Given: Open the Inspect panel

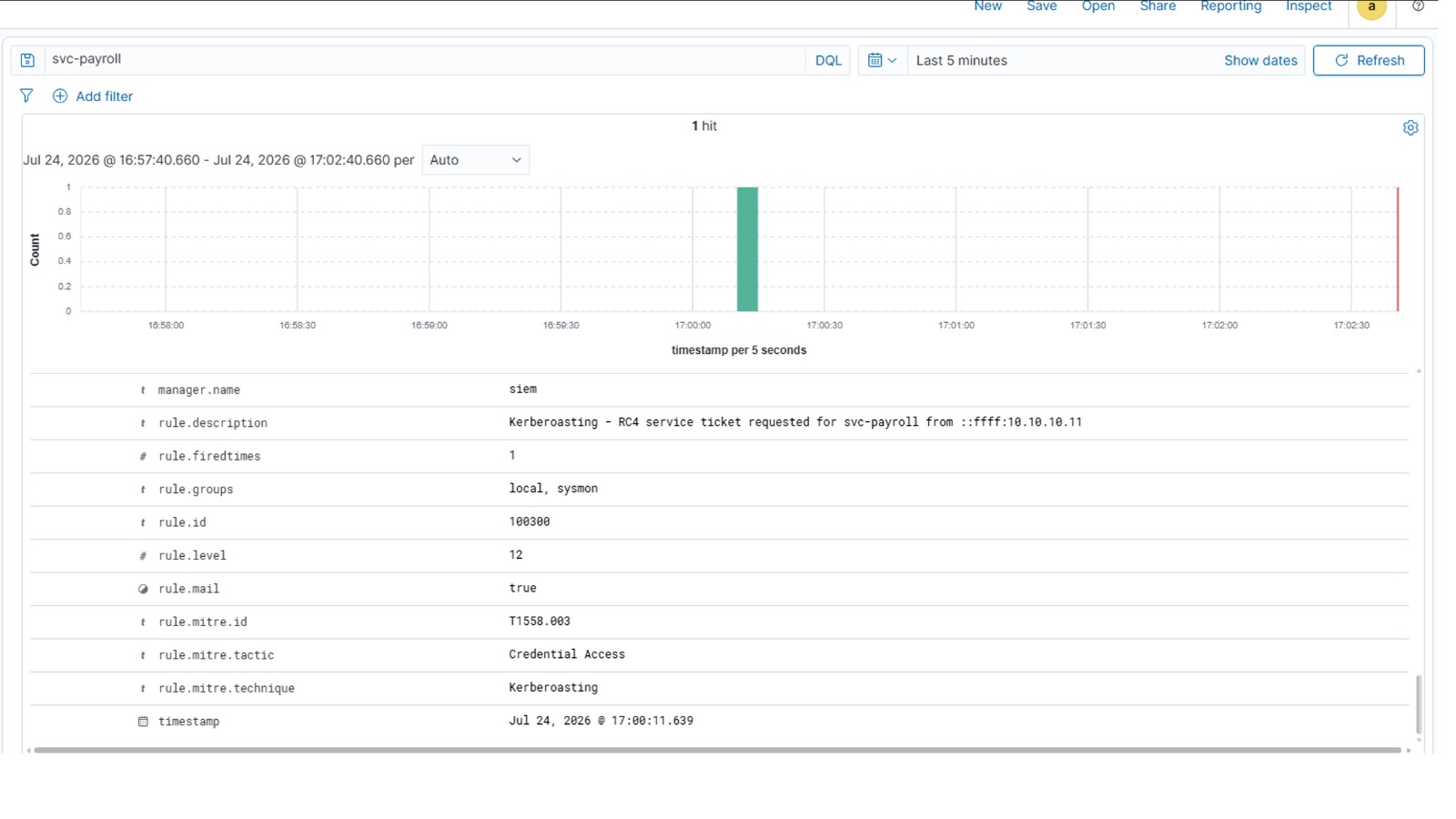Looking at the screenshot, I should pos(1309,6).
